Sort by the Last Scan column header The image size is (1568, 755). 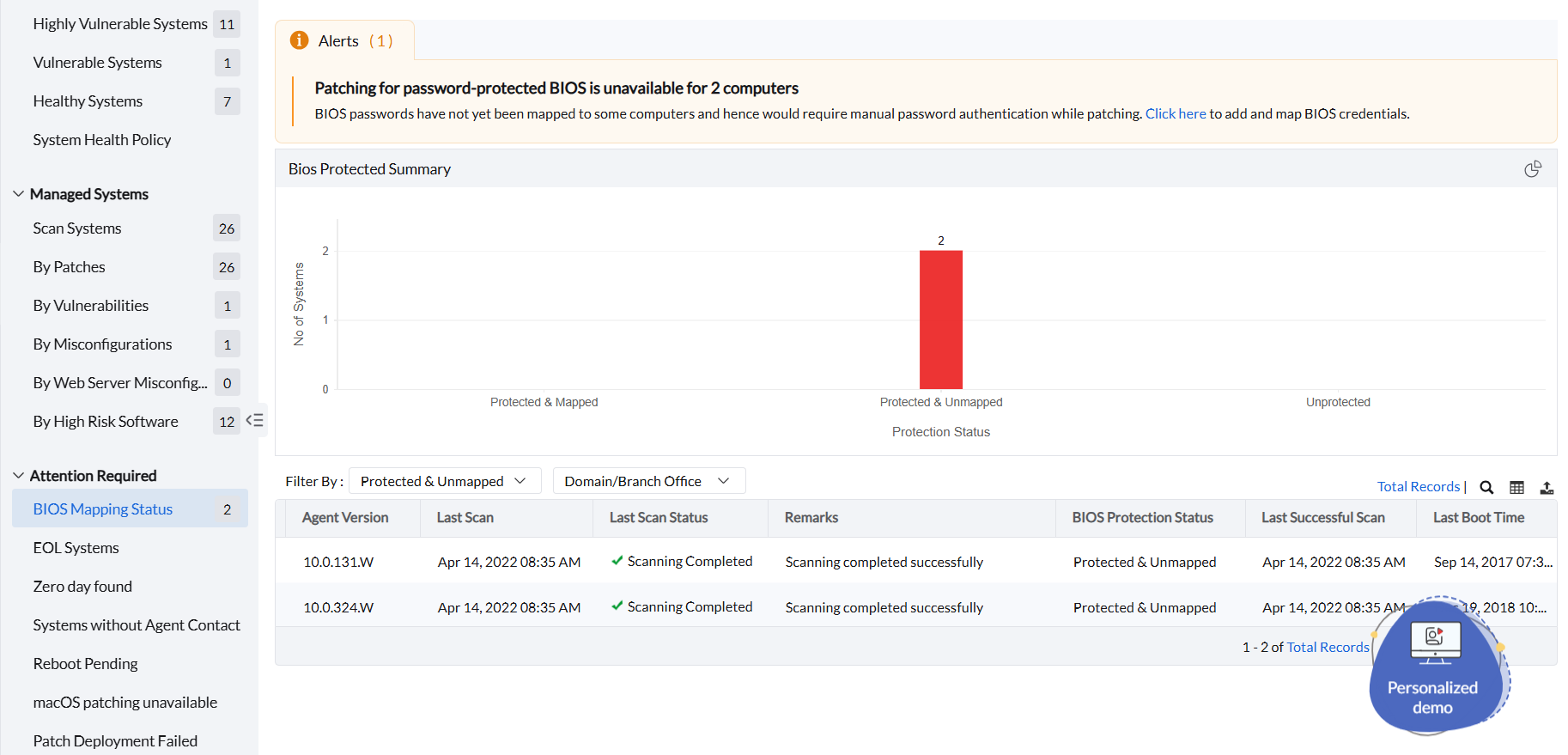[465, 518]
